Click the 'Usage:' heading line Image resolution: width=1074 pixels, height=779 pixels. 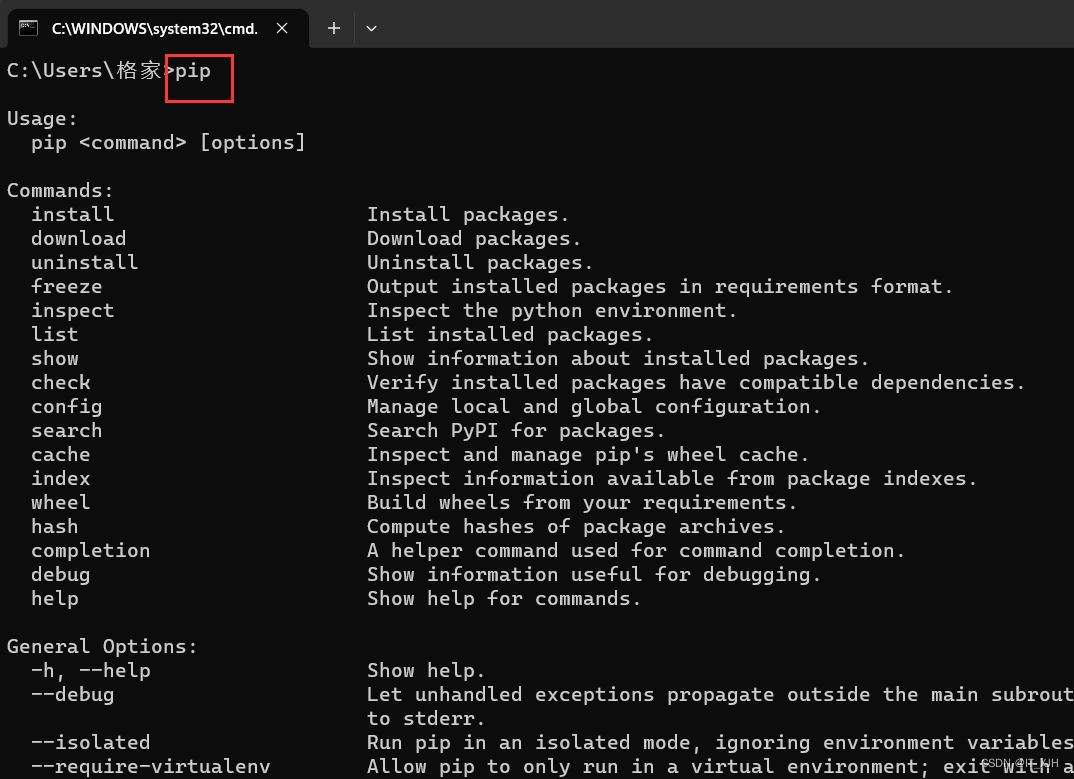[x=42, y=119]
